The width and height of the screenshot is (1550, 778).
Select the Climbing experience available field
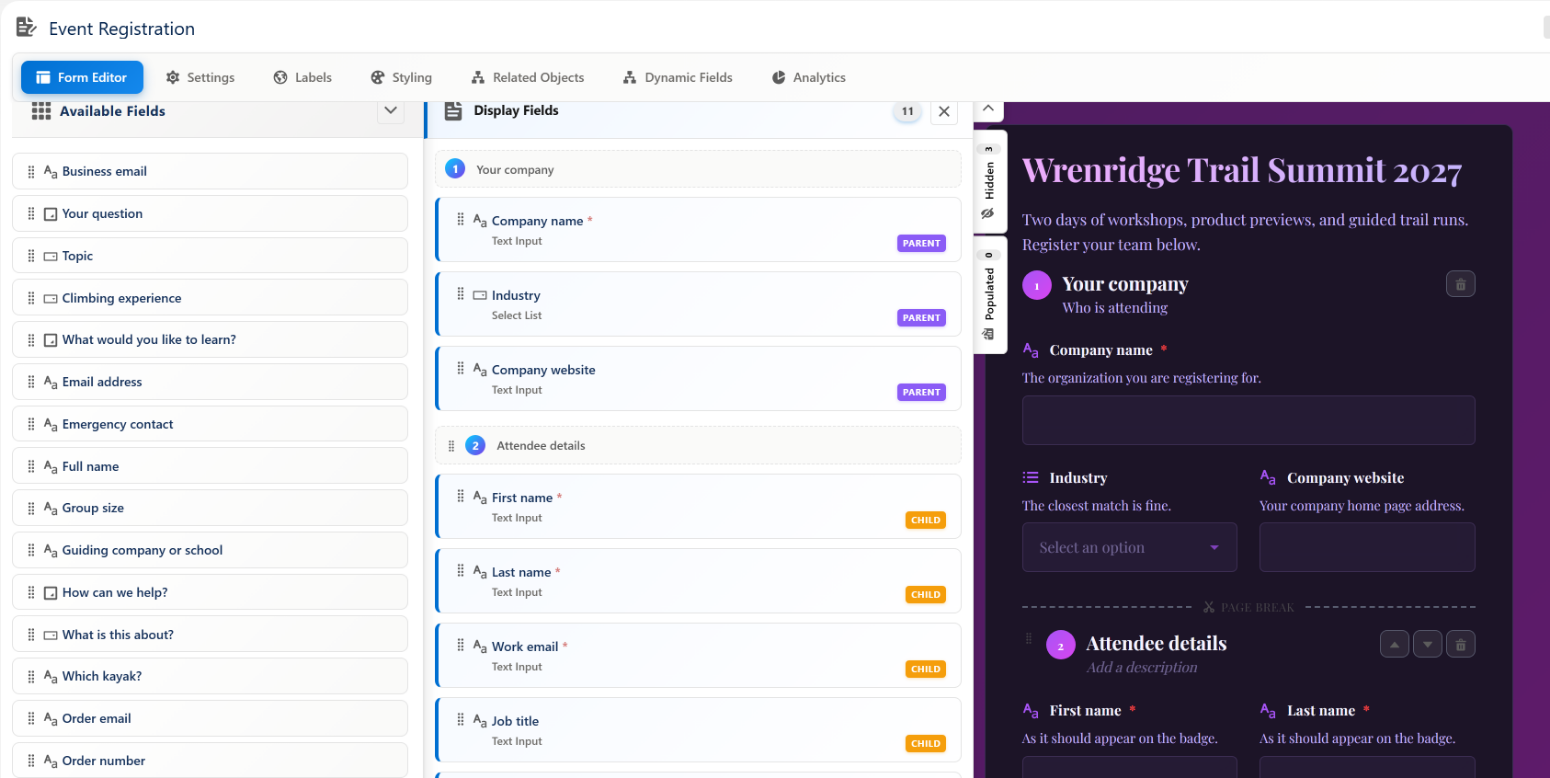pyautogui.click(x=210, y=297)
